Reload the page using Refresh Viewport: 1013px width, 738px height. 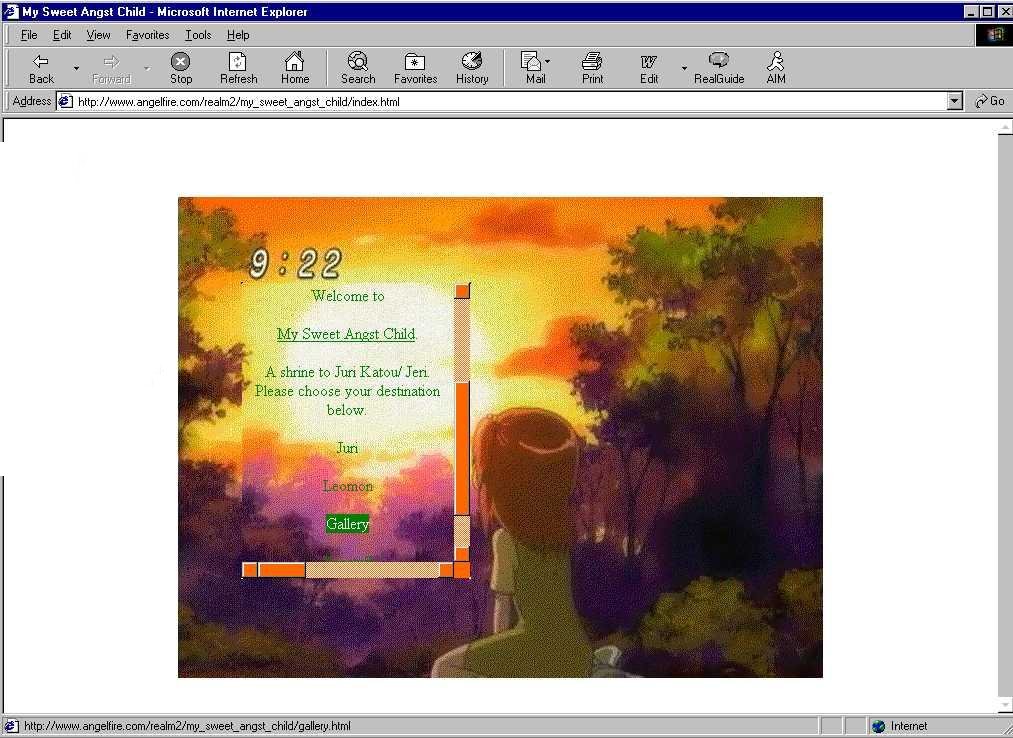[238, 68]
